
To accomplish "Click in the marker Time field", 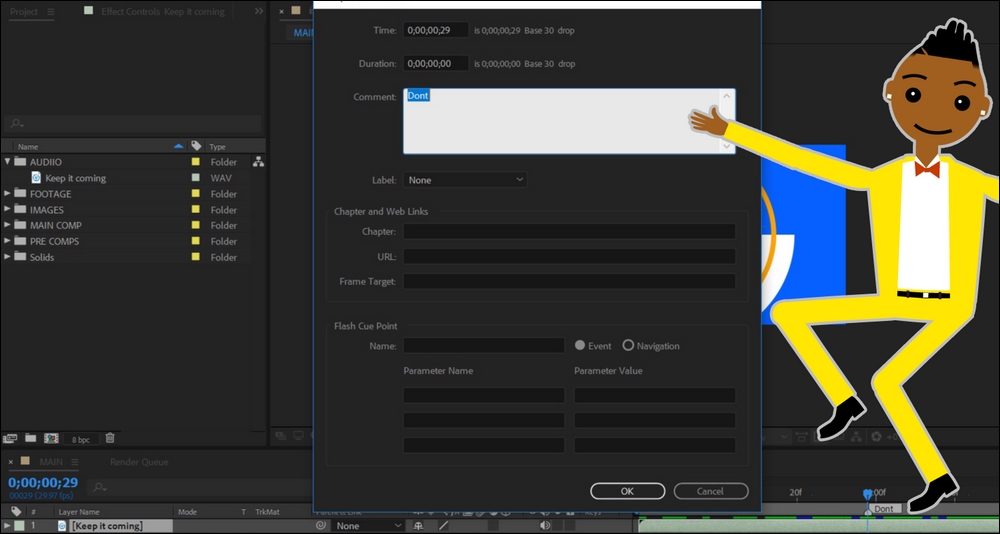I will tap(436, 30).
